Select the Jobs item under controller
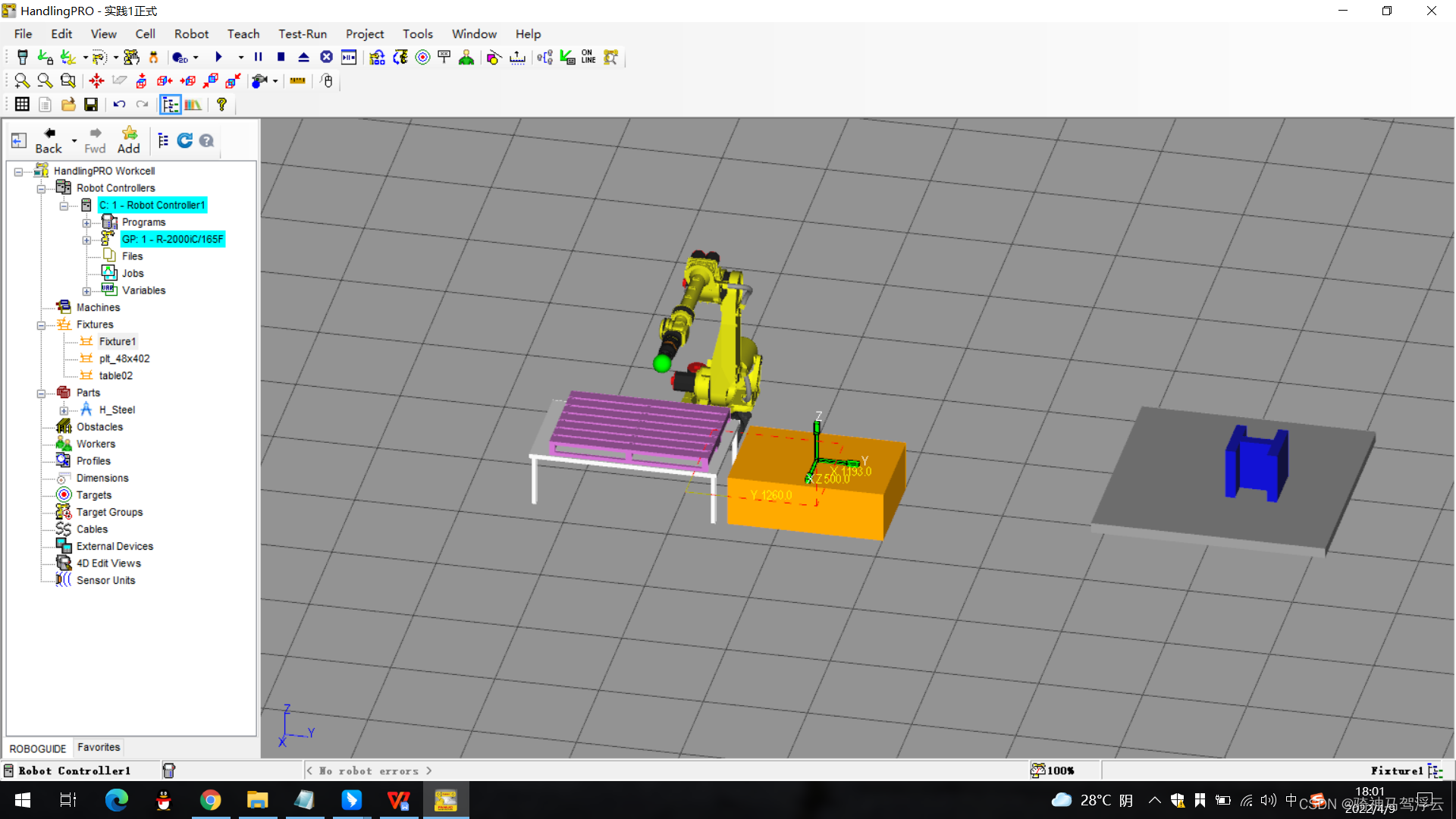 click(x=133, y=274)
